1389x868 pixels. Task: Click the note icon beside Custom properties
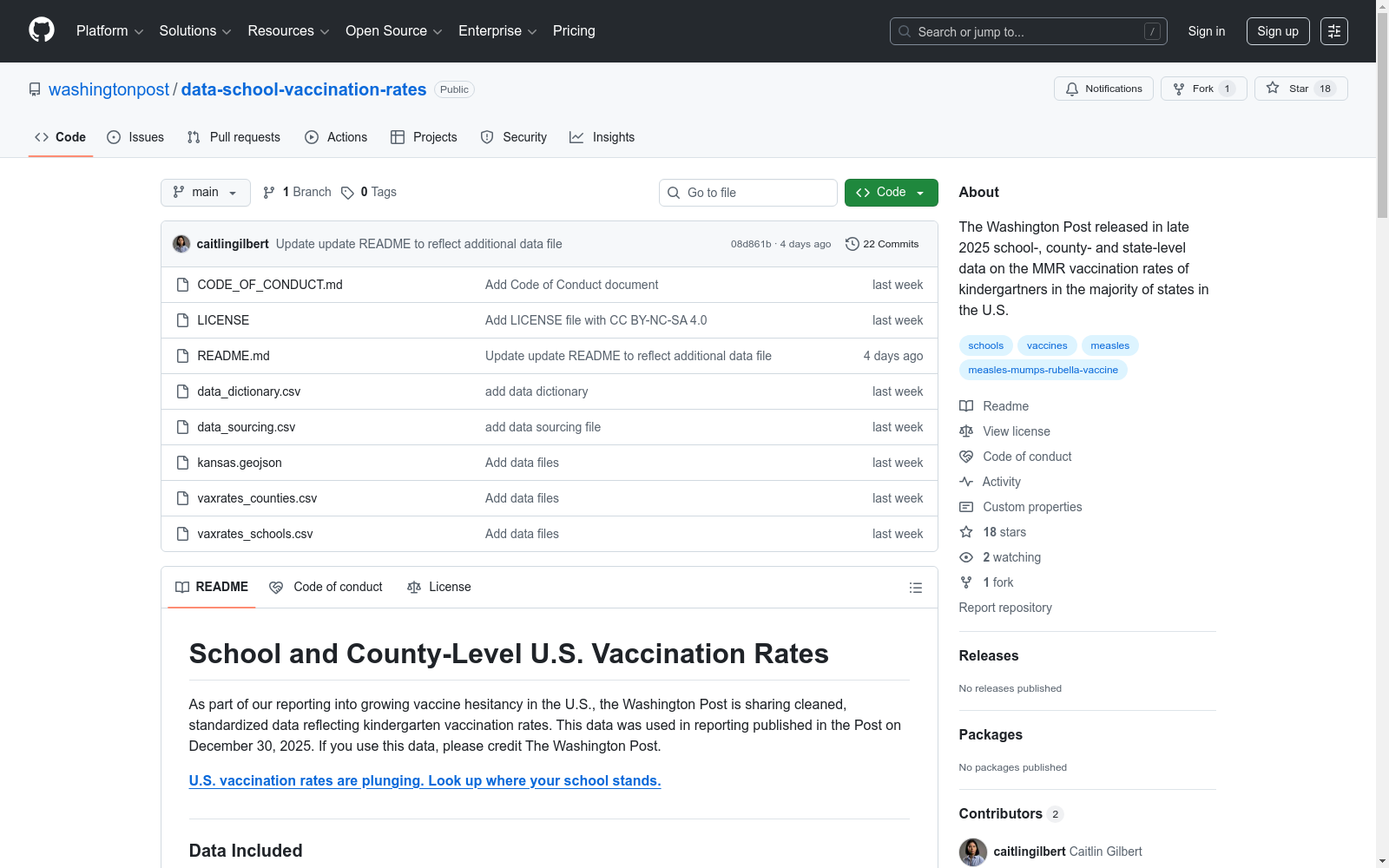tap(966, 507)
